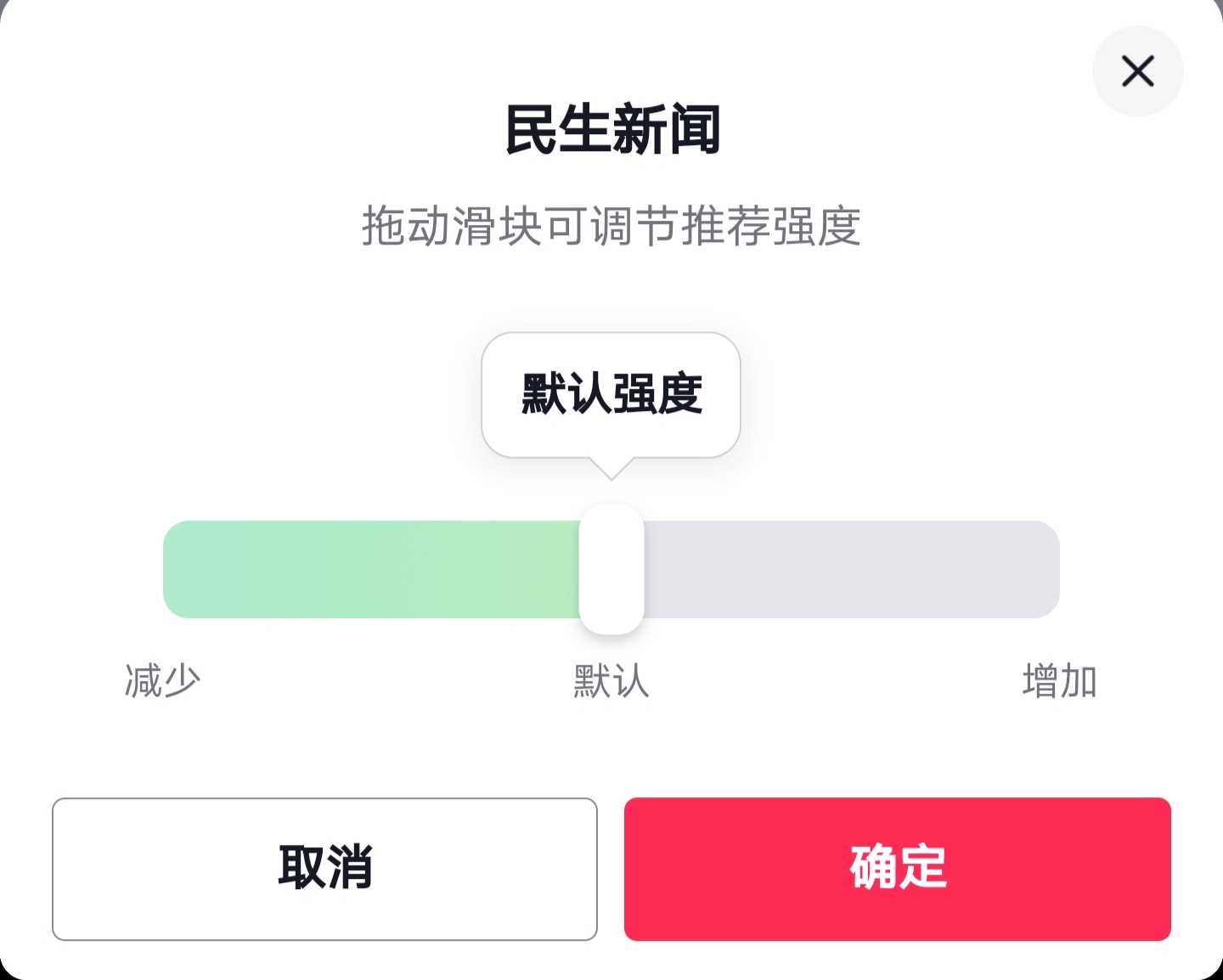Tap the 默认 label under the slider
This screenshot has height=980, width=1223.
611,681
